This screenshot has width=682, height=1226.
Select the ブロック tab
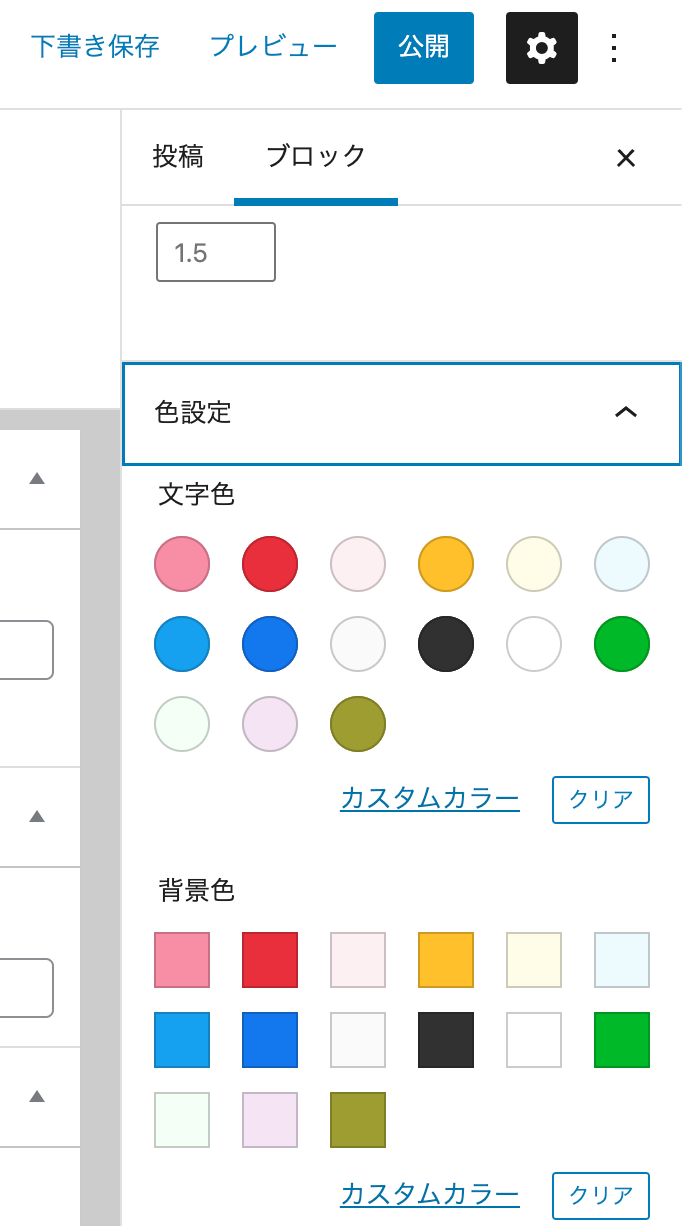(316, 157)
